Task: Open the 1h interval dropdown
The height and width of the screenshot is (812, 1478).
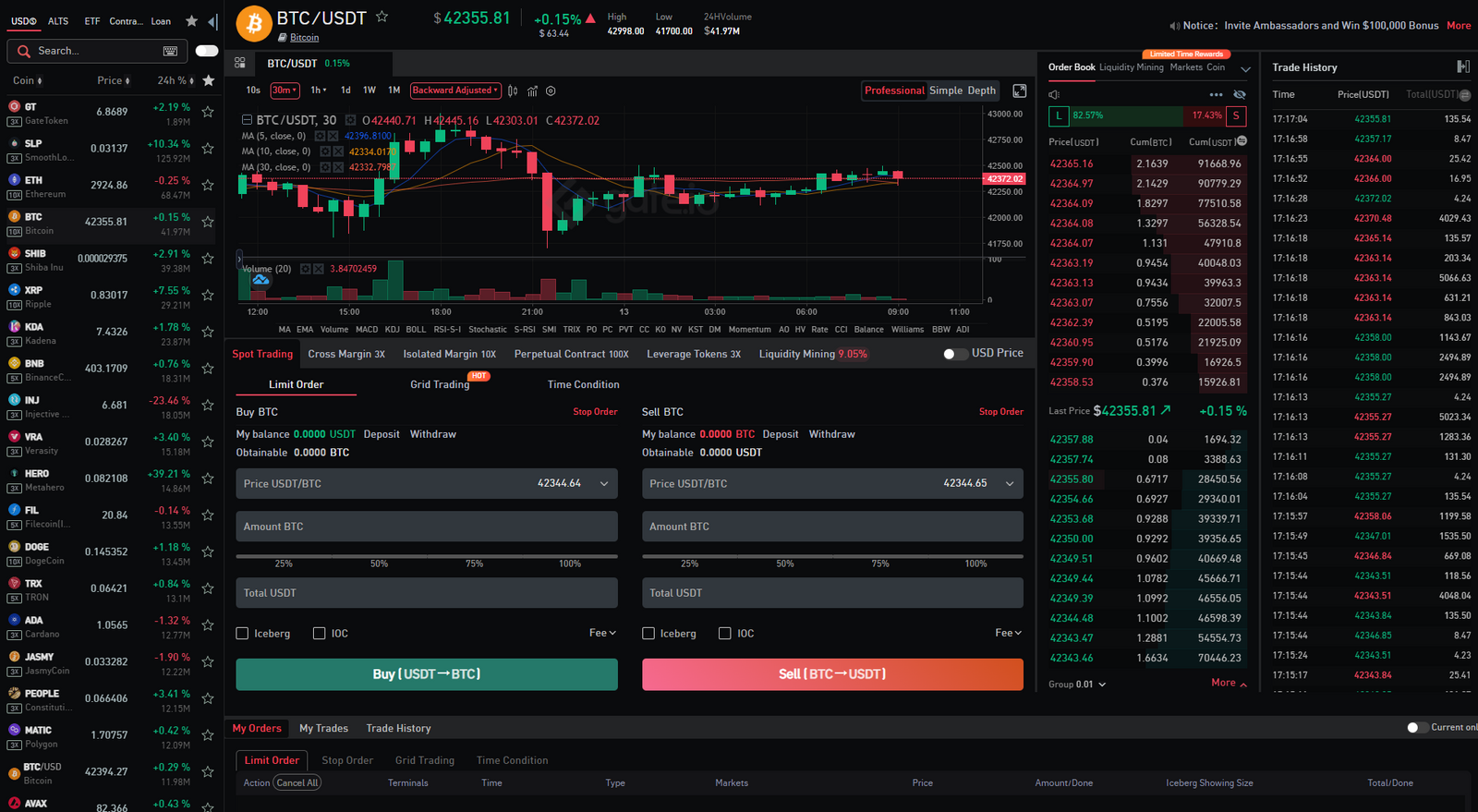Action: [x=318, y=91]
